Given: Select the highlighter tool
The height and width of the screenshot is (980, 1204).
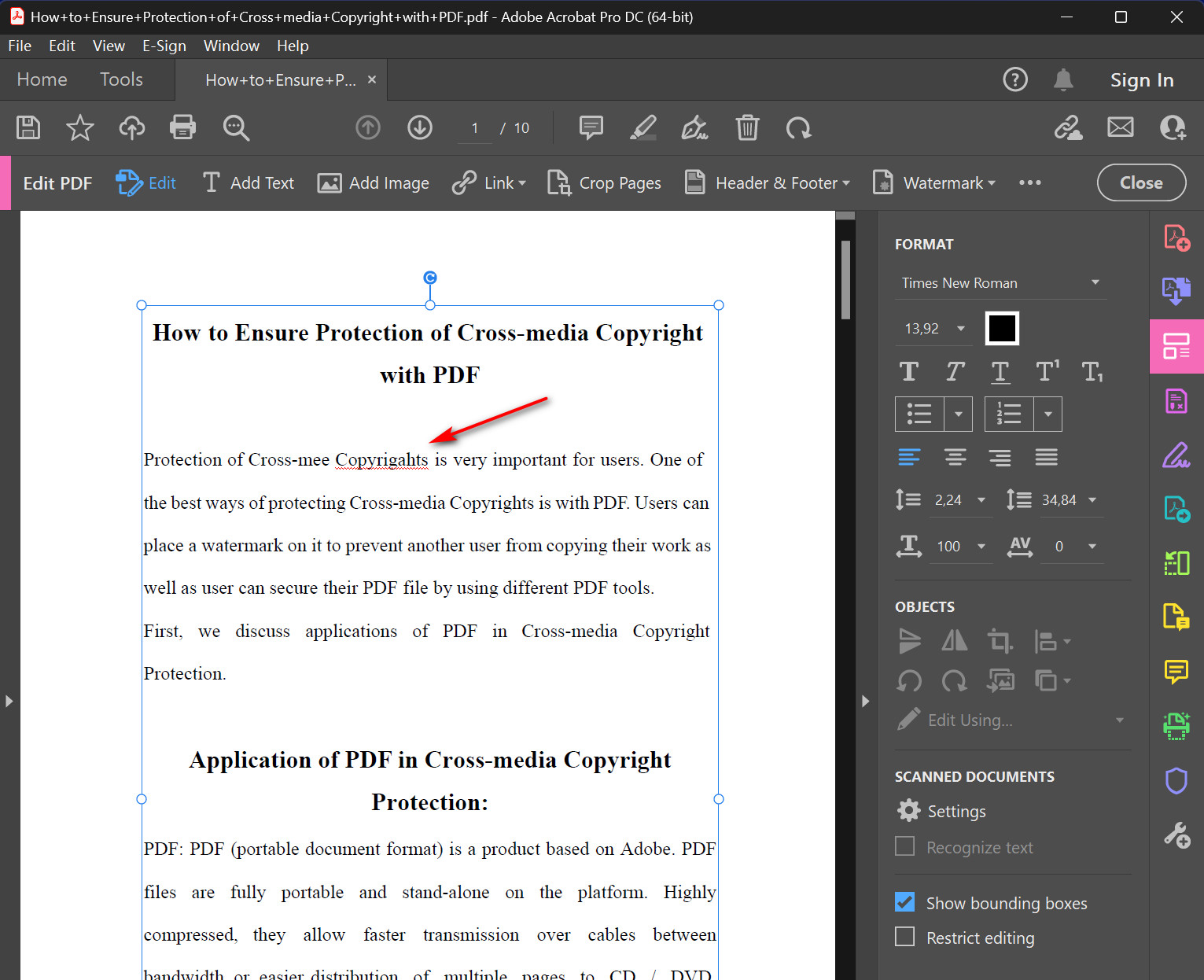Looking at the screenshot, I should click(643, 127).
